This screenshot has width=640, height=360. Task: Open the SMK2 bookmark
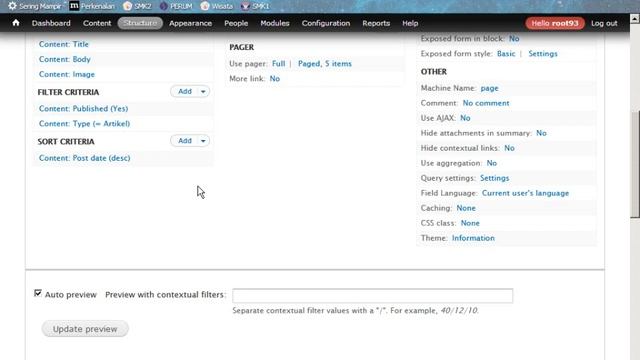[x=137, y=6]
